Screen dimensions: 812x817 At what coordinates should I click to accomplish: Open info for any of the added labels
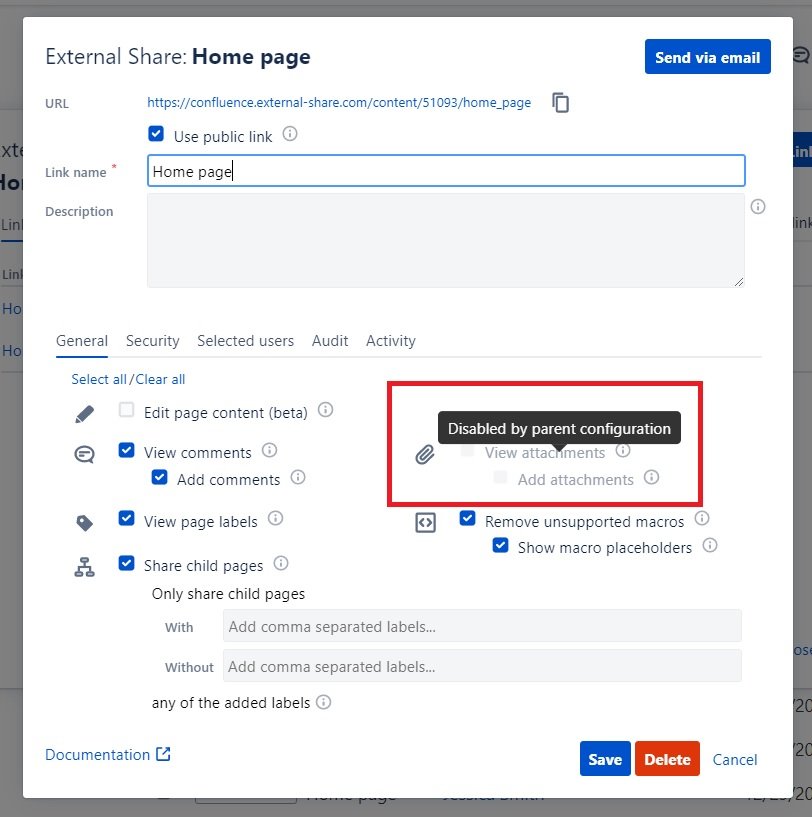[x=323, y=702]
